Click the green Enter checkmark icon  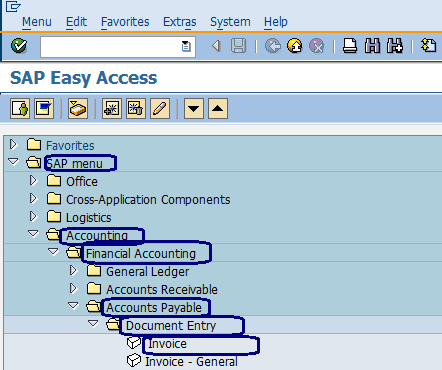click(x=19, y=46)
